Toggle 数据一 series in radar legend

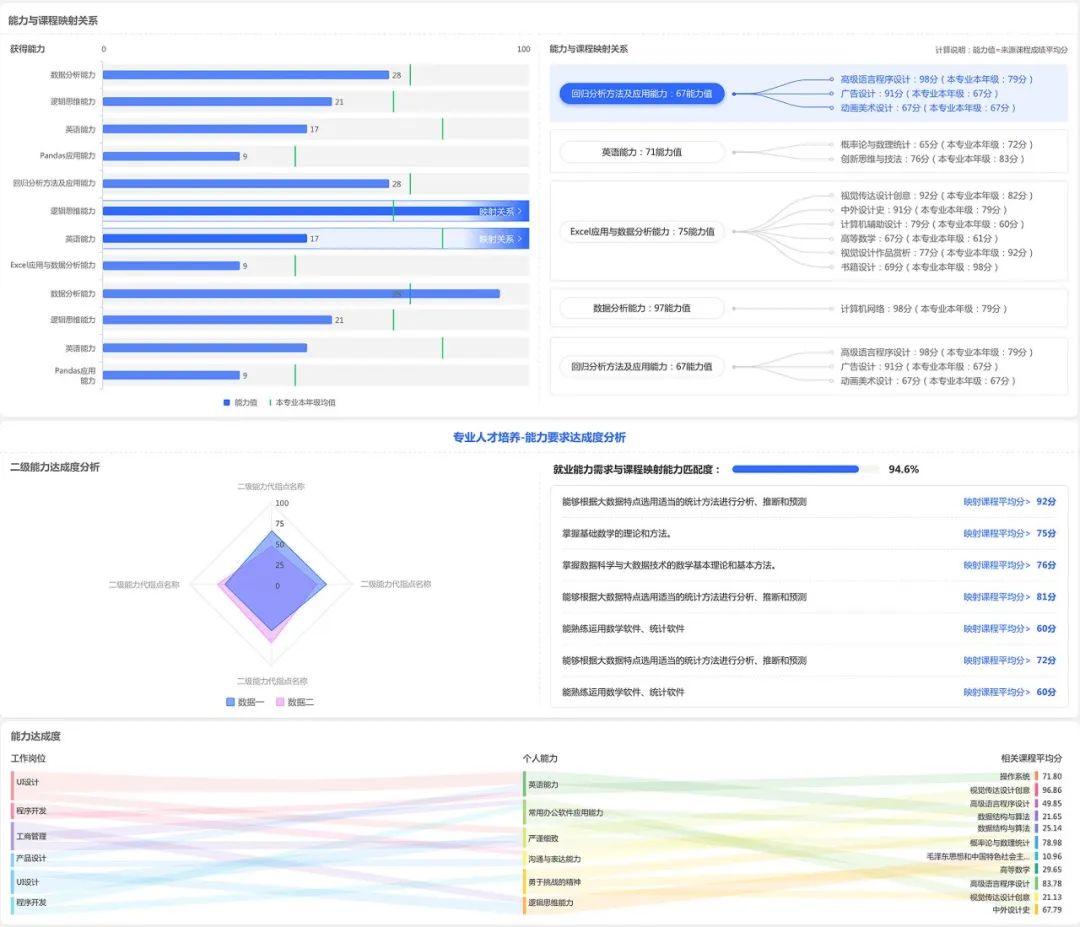[x=232, y=702]
